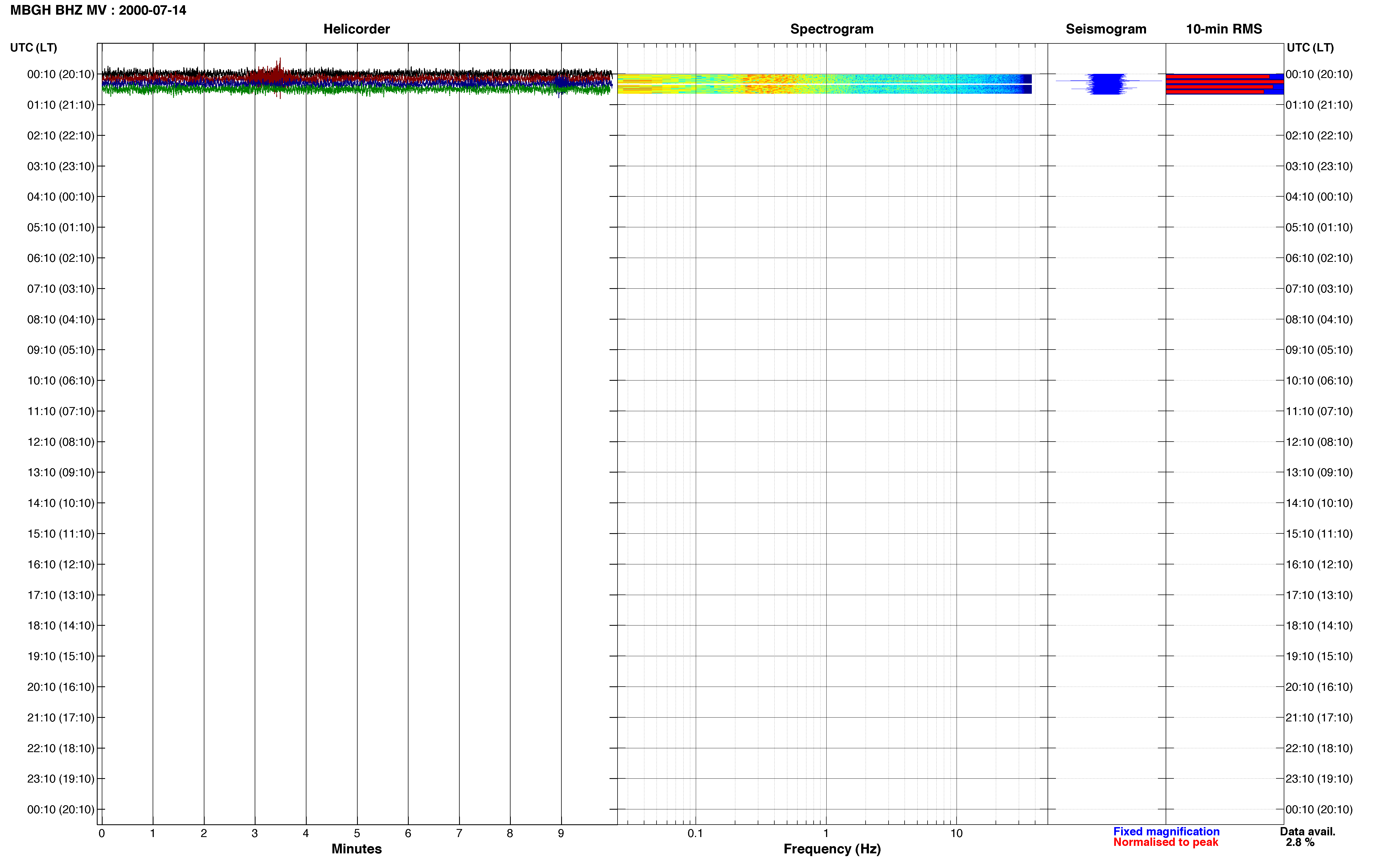Viewport: 1388px width, 868px height.
Task: Select the Spectrogram panel heading
Action: coord(832,29)
